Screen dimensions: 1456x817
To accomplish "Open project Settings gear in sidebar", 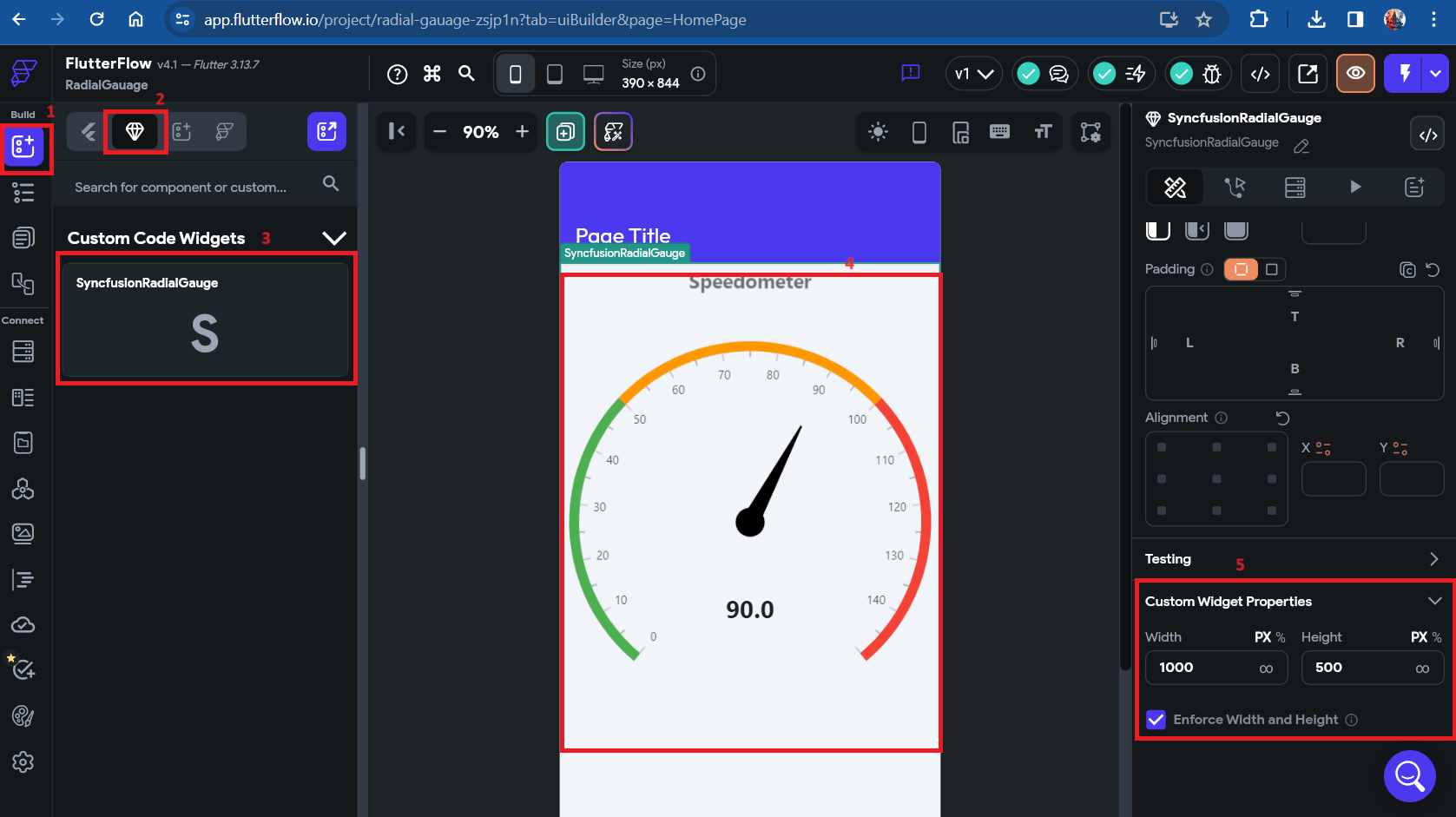I will (x=23, y=762).
